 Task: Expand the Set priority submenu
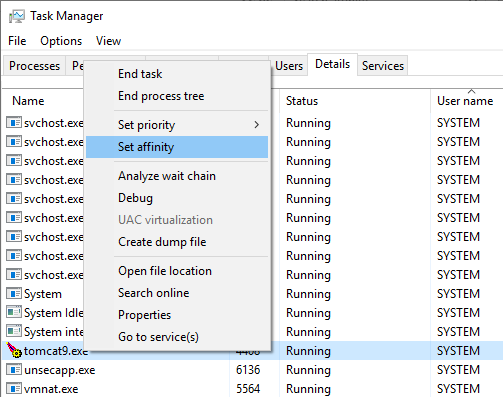177,125
